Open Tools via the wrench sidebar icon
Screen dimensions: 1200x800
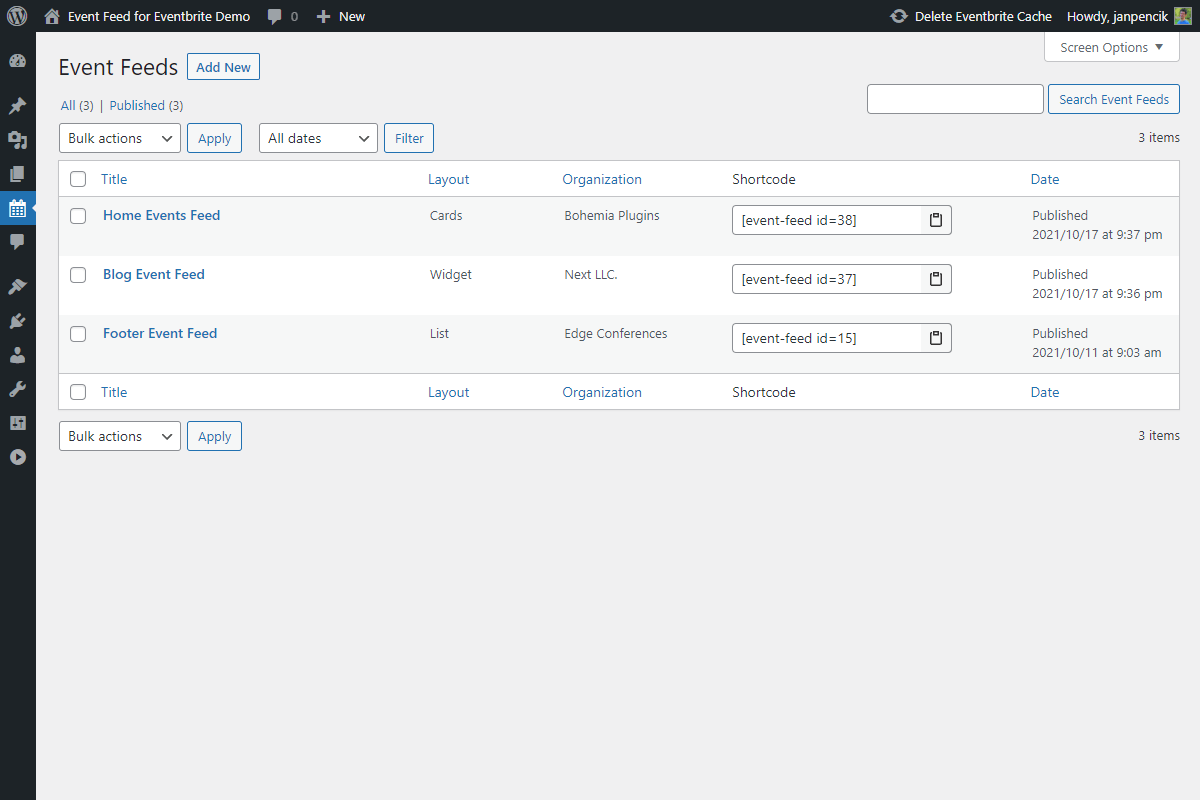click(17, 389)
